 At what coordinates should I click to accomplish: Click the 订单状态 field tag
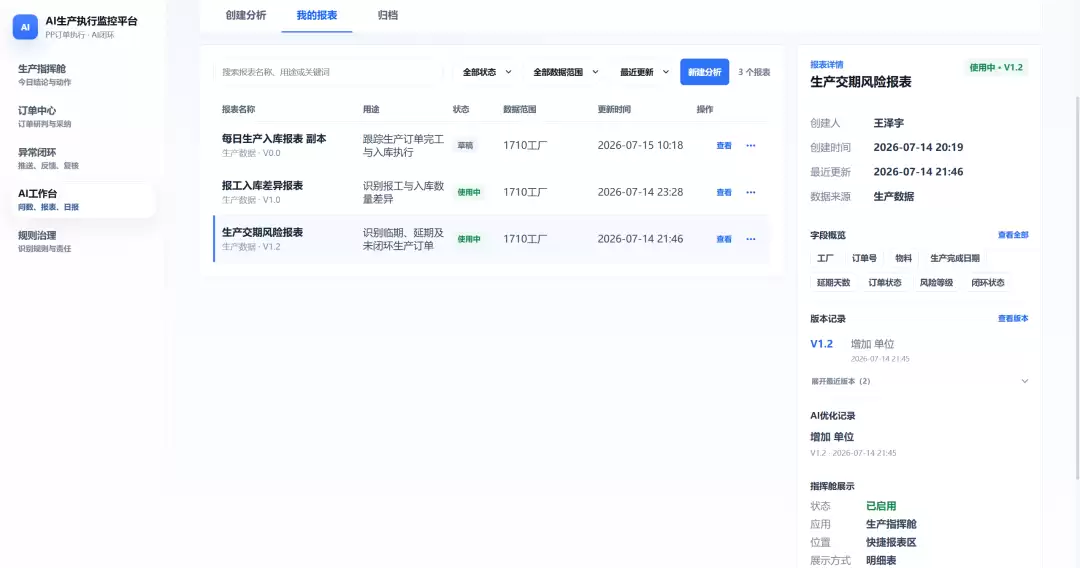point(884,282)
